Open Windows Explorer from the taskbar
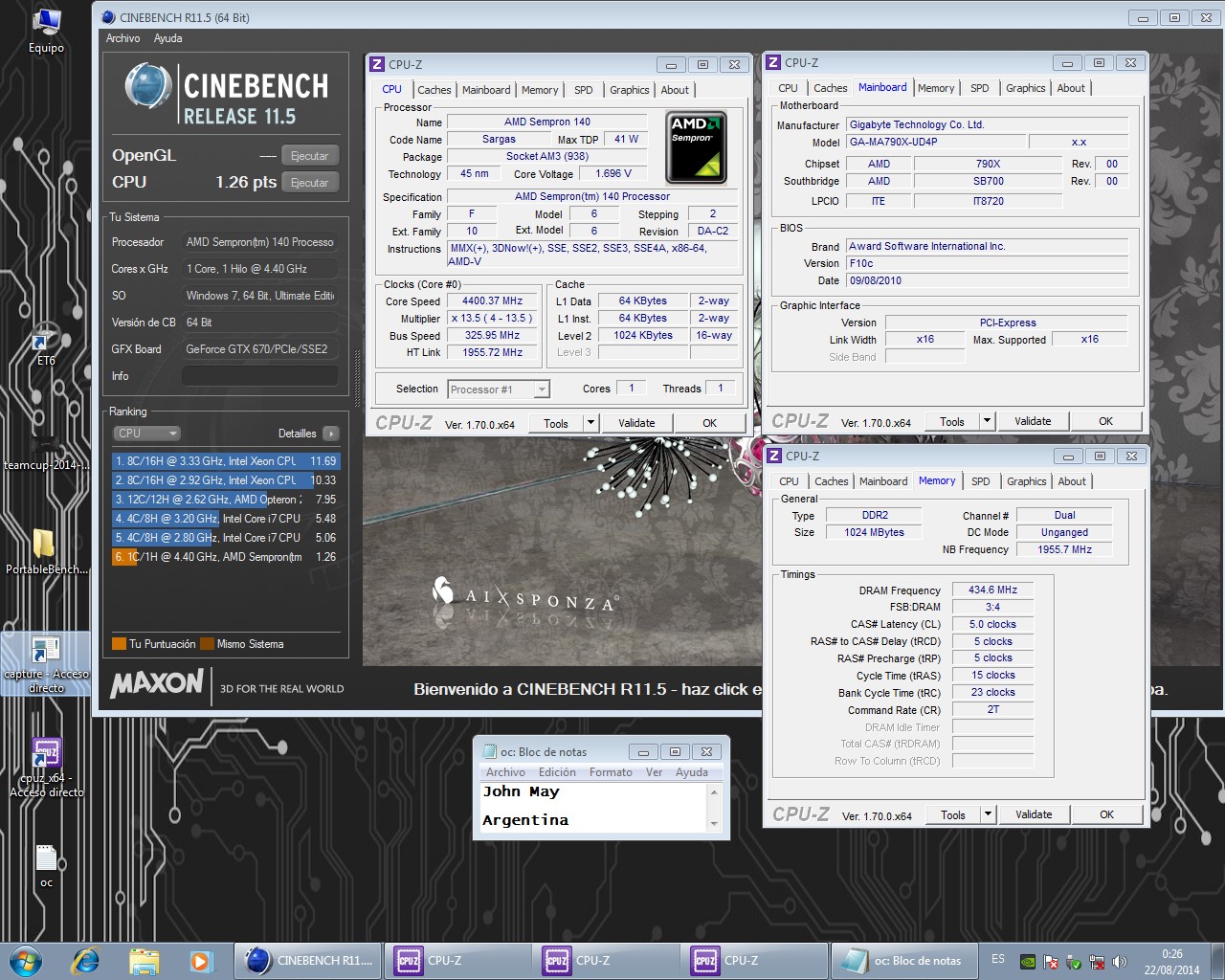 tap(144, 960)
